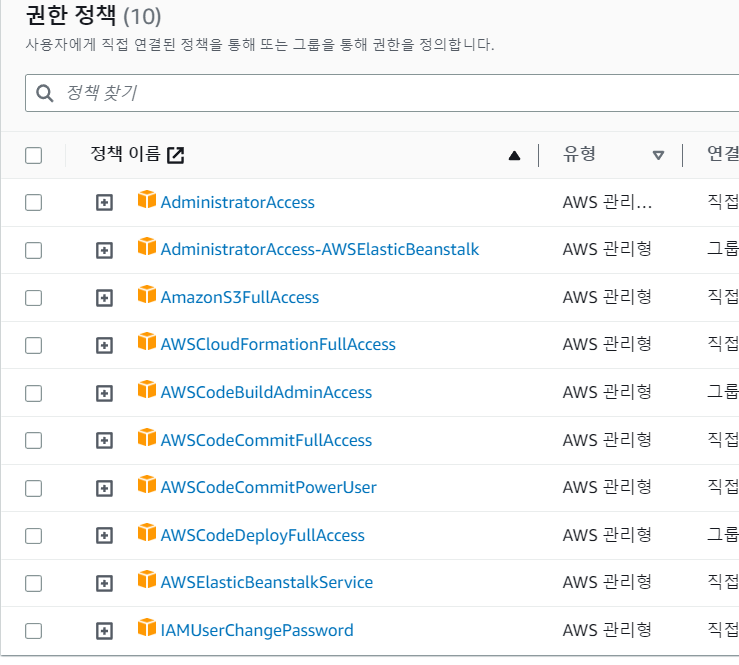The height and width of the screenshot is (665, 739).
Task: Expand AWSCodeCommitFullAccess policy details
Action: (104, 441)
